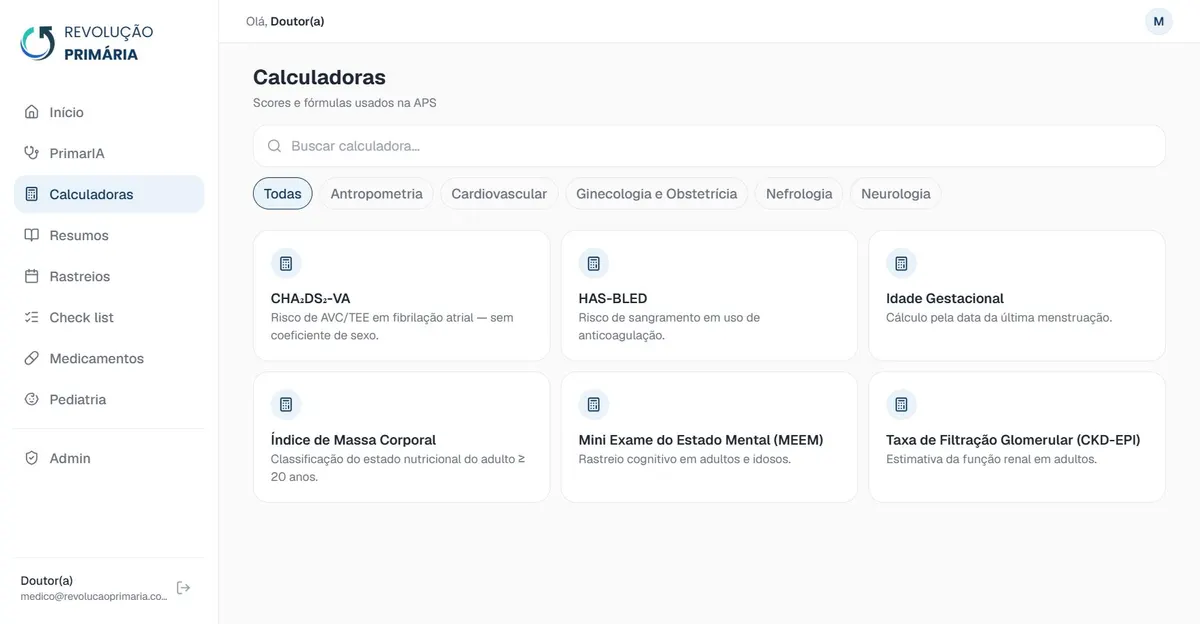Click the Medicamentos pill icon

click(31, 358)
